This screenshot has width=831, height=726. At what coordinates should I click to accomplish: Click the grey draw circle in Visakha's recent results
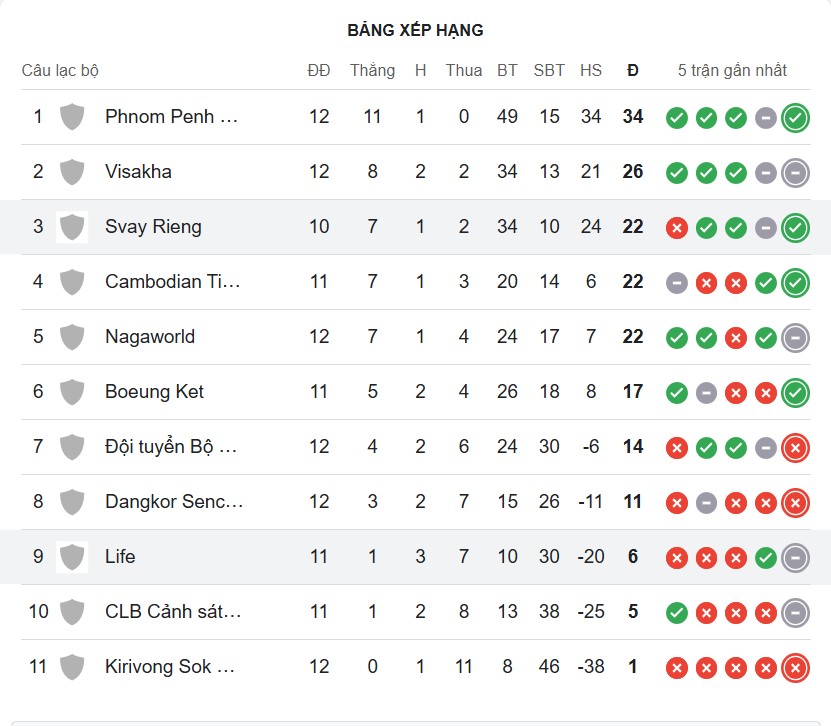(x=766, y=172)
